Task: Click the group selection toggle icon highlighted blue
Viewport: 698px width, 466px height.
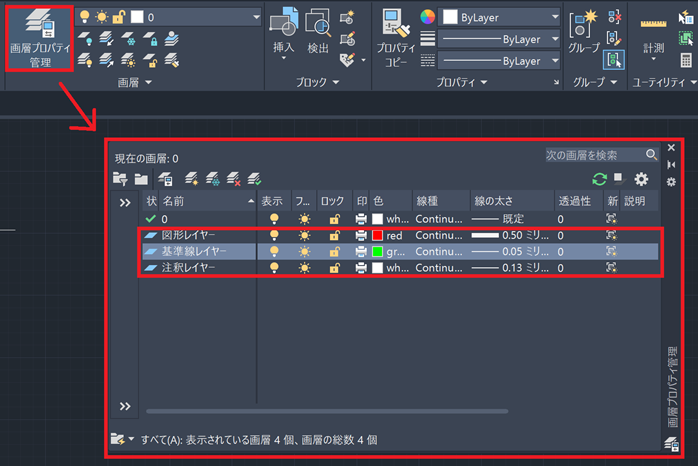Action: [614, 60]
